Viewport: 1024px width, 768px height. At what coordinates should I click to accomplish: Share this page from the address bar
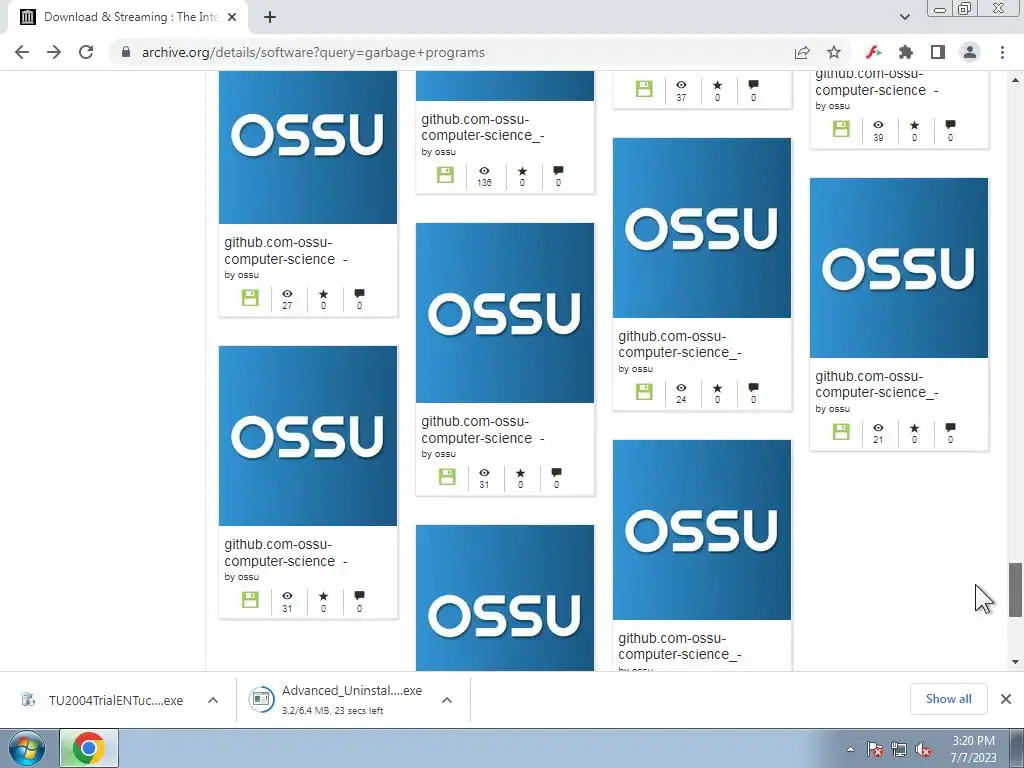tap(802, 52)
